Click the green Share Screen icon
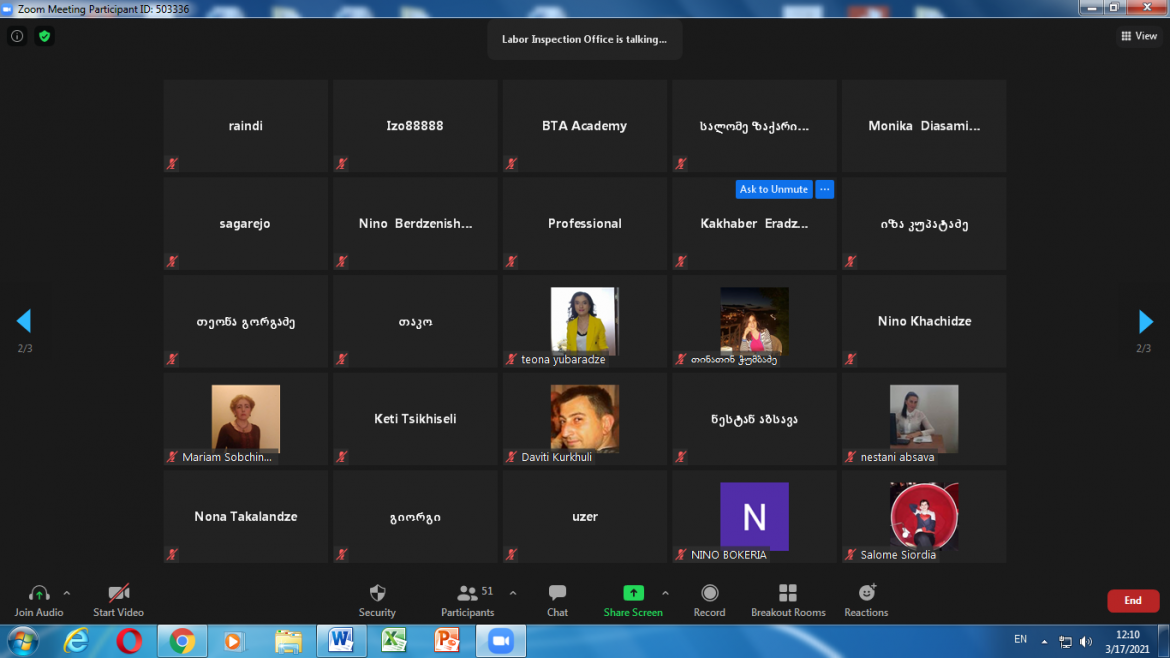Screen dimensions: 1170x658 coord(633,593)
